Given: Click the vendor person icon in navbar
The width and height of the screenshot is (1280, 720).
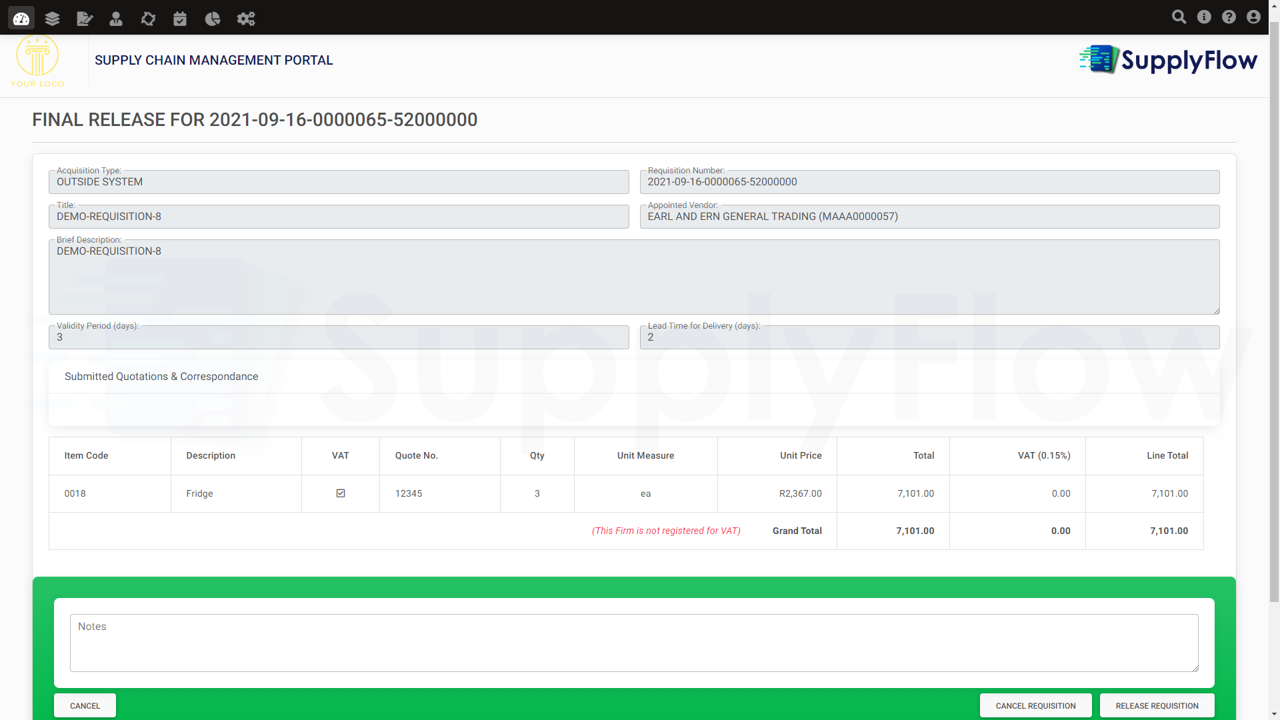Looking at the screenshot, I should [x=116, y=18].
